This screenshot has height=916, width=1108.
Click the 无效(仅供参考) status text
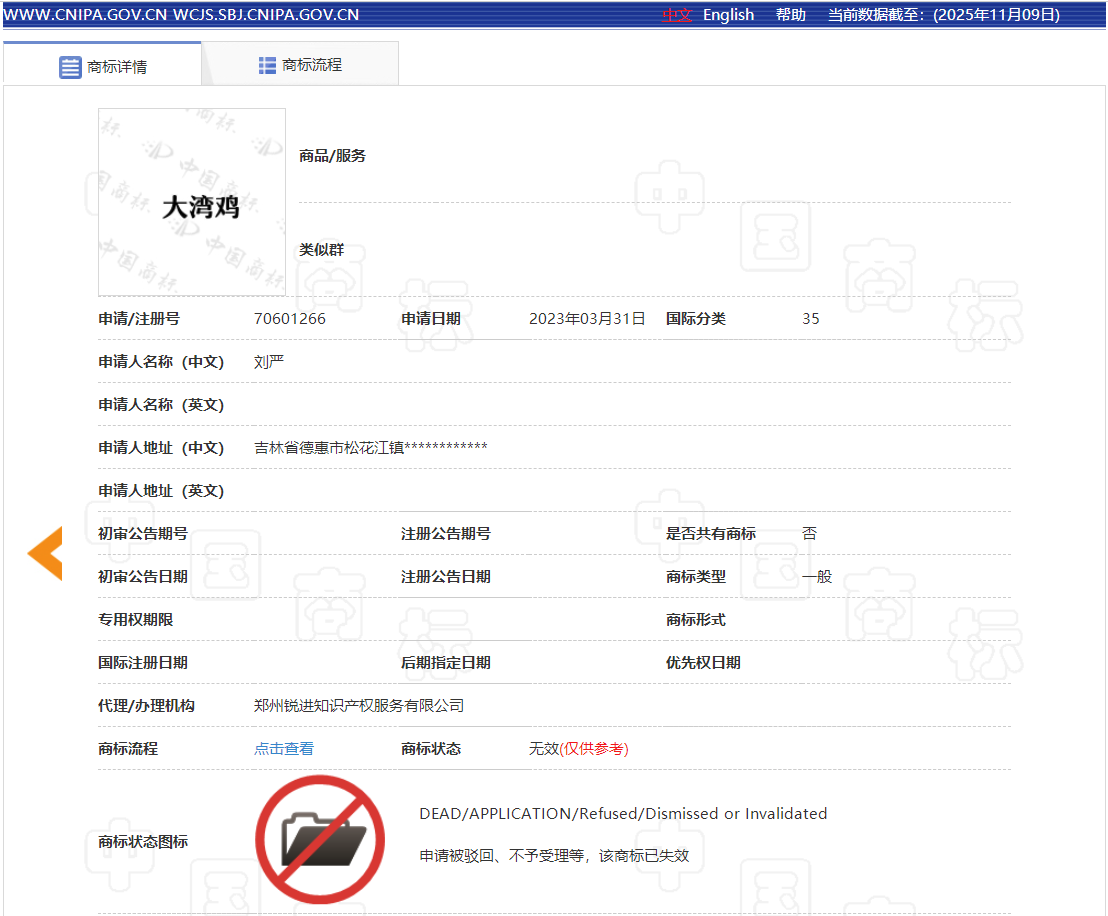click(x=578, y=748)
